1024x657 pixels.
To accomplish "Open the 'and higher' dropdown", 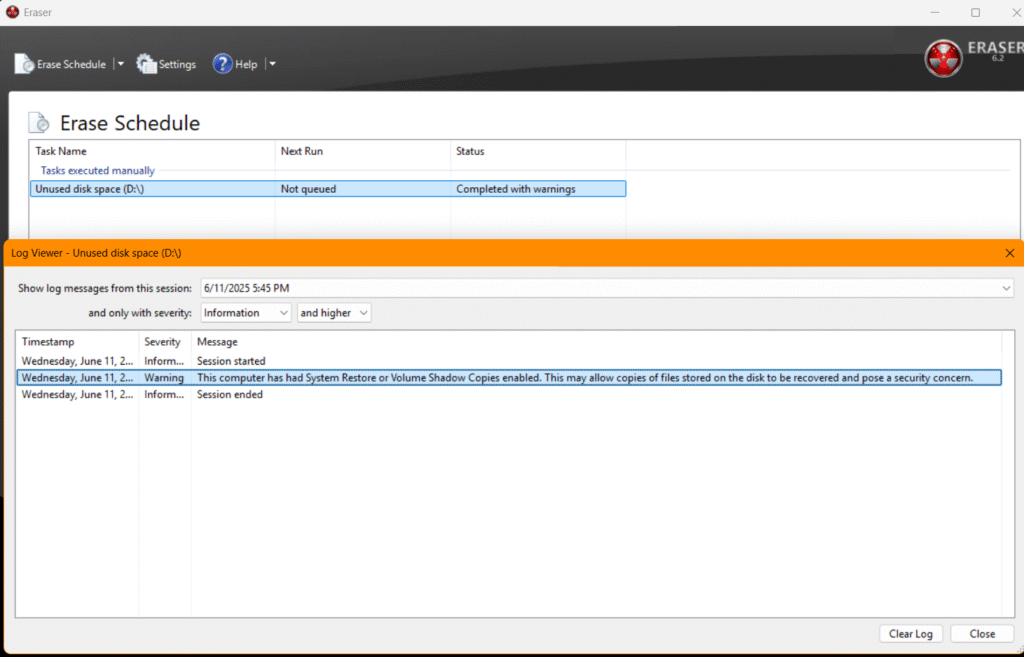I will (334, 313).
